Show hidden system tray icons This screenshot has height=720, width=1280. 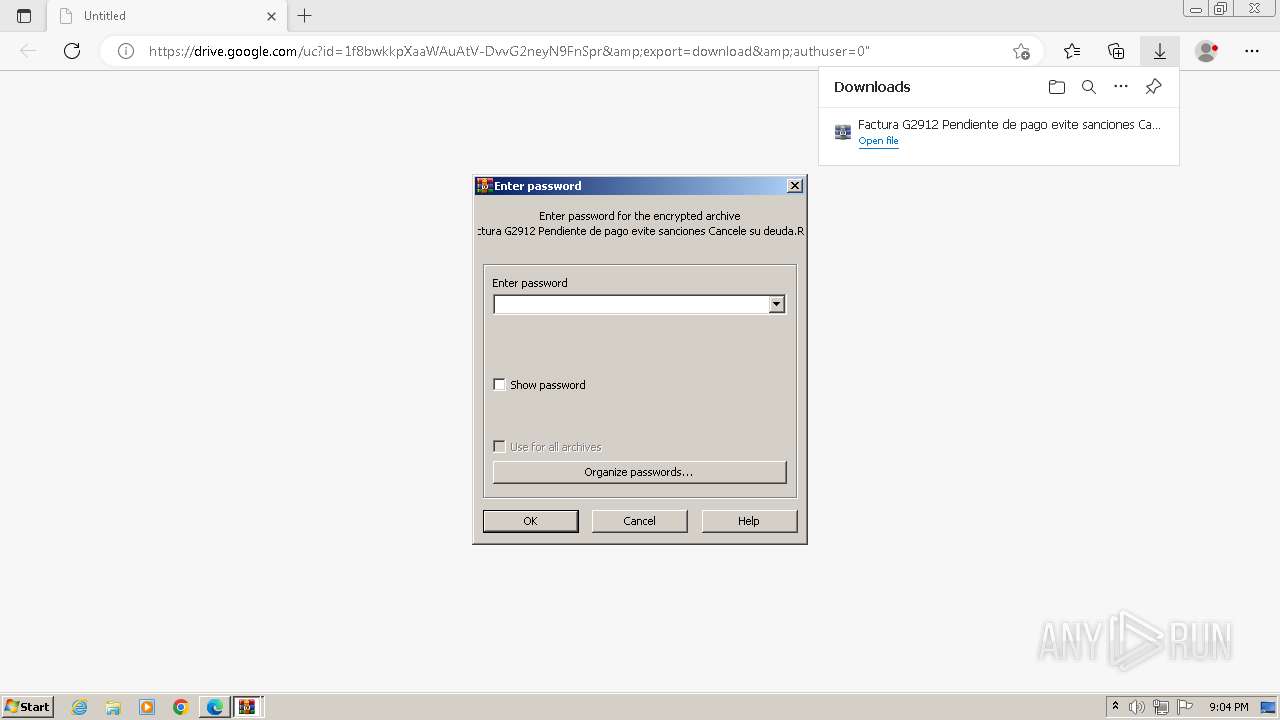tap(1116, 707)
